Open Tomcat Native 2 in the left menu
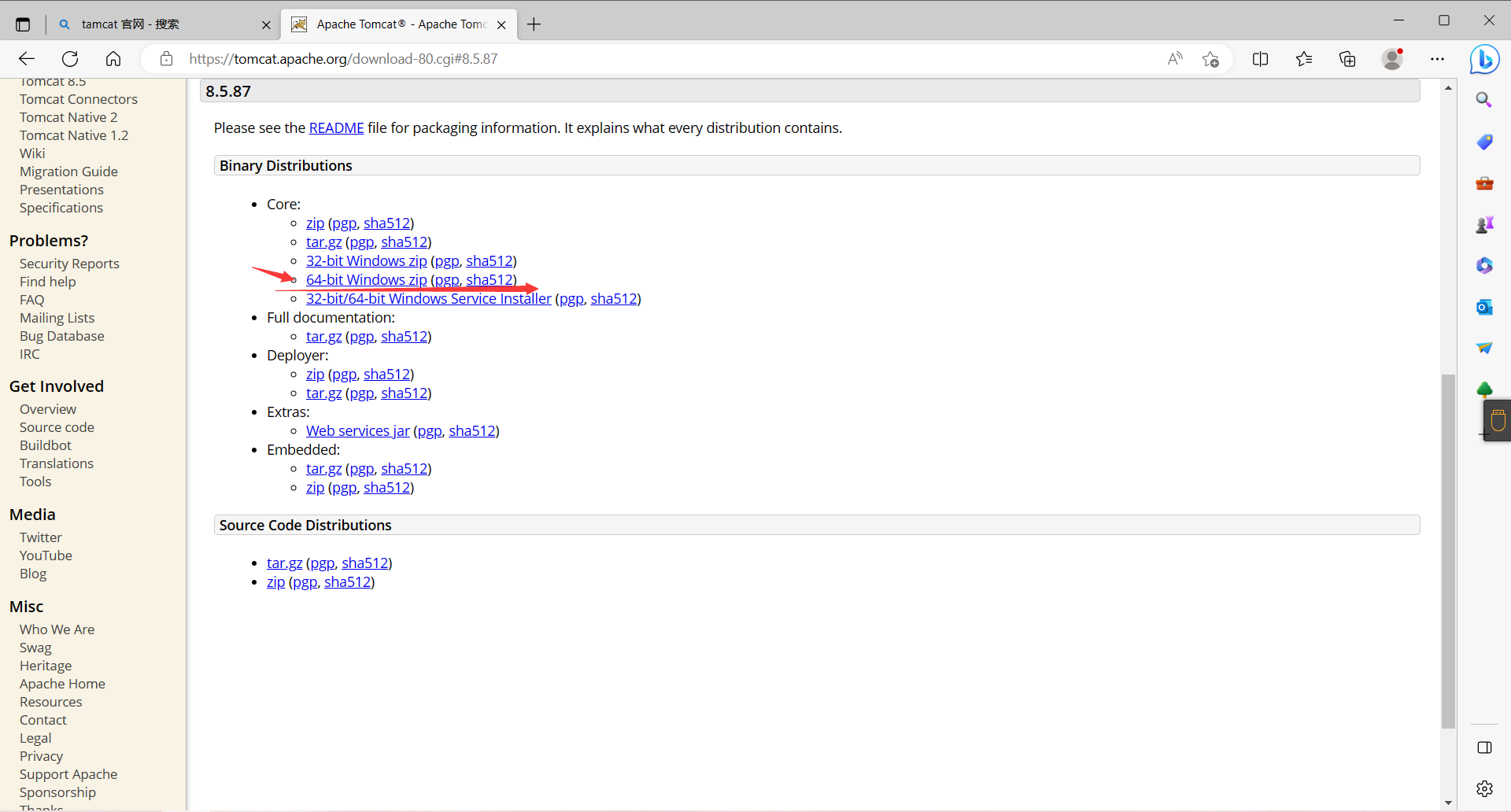Image resolution: width=1511 pixels, height=812 pixels. click(x=68, y=117)
